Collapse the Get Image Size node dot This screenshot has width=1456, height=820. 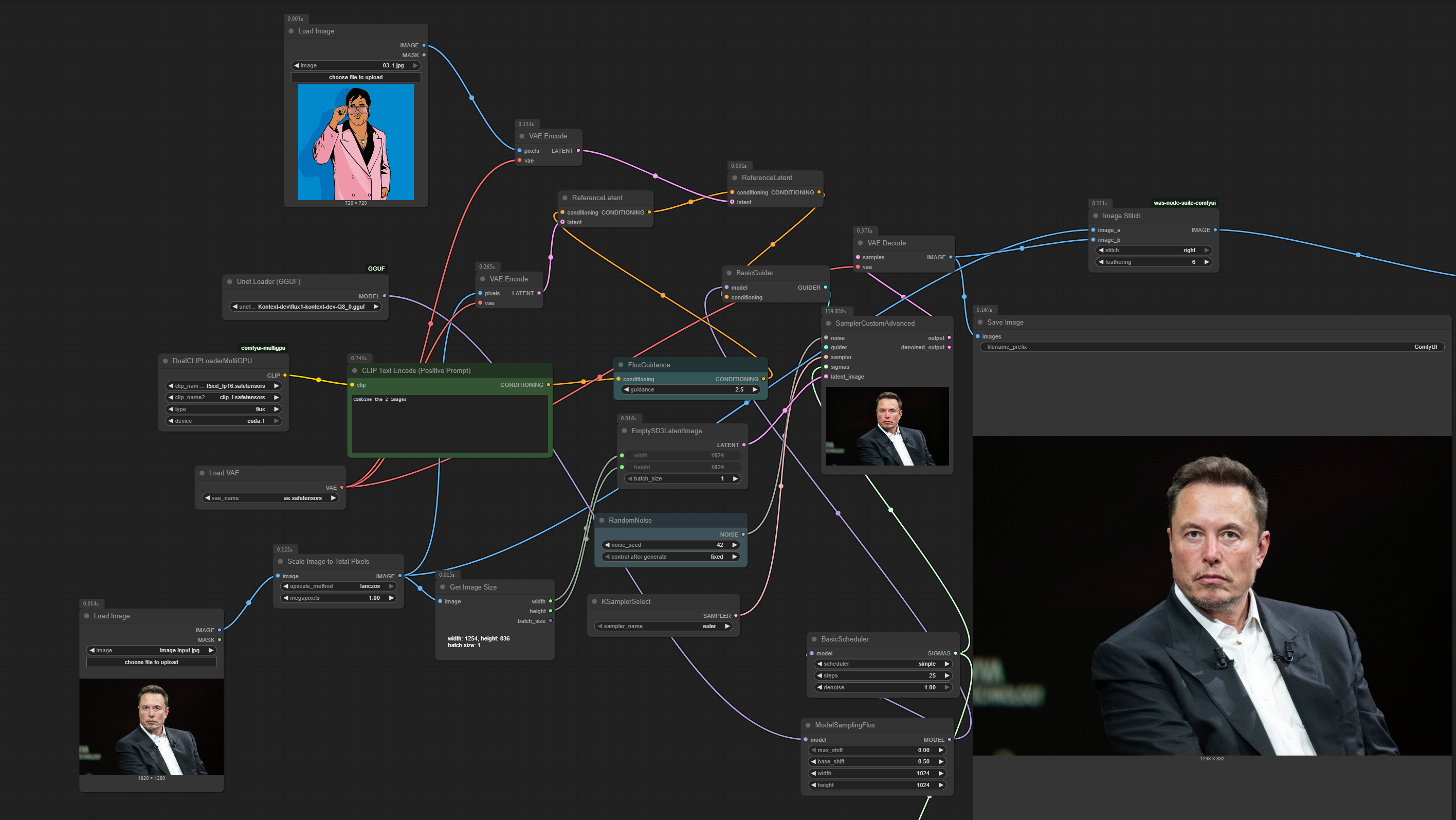coord(443,587)
